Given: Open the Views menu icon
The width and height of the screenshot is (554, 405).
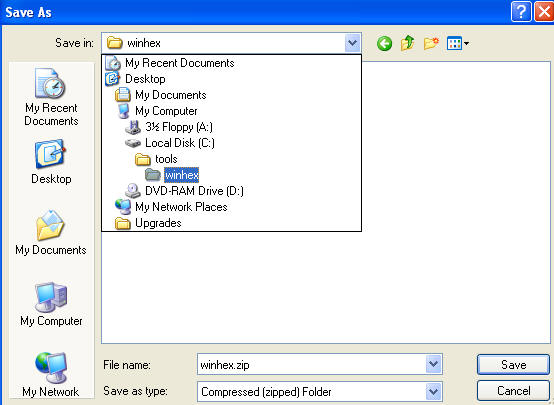Looking at the screenshot, I should click(x=458, y=43).
